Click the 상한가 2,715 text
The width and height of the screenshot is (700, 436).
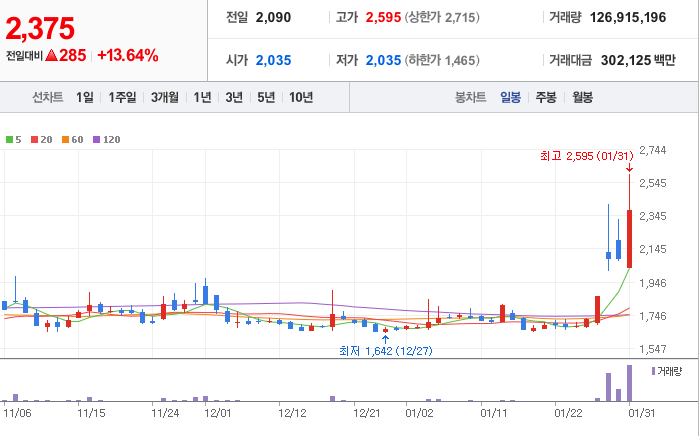click(x=442, y=17)
